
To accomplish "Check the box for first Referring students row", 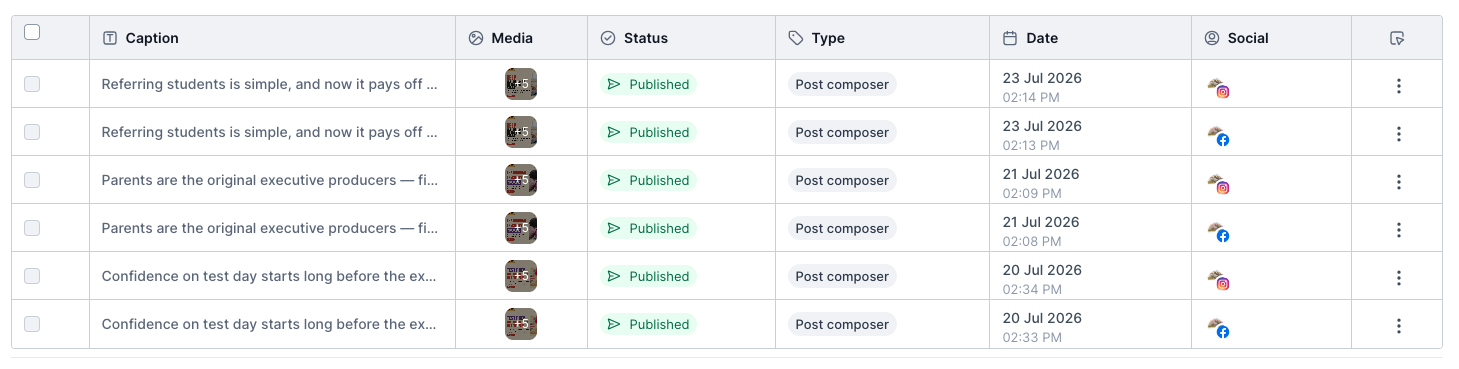I will [x=32, y=84].
